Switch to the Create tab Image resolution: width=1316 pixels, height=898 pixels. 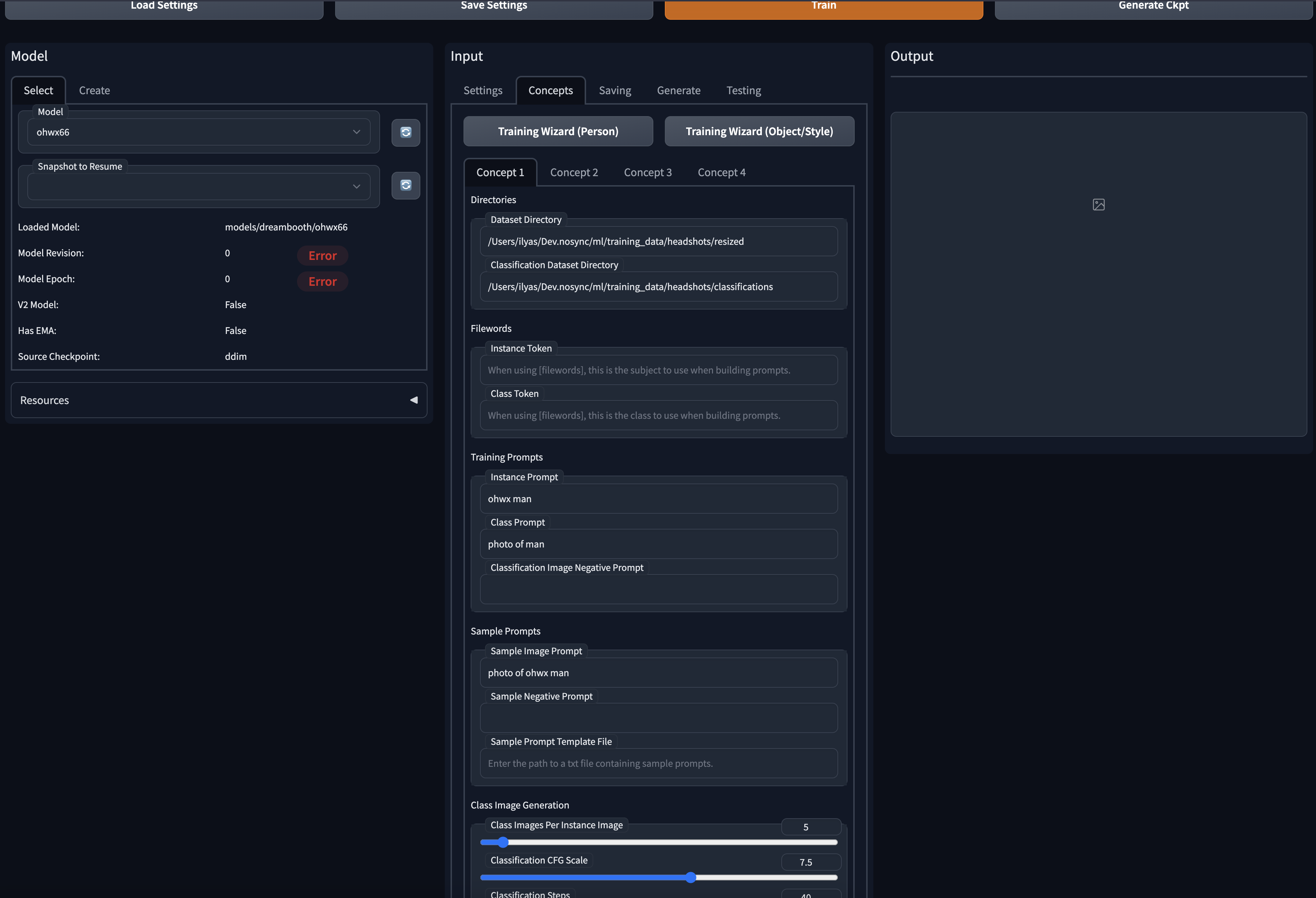click(x=95, y=91)
